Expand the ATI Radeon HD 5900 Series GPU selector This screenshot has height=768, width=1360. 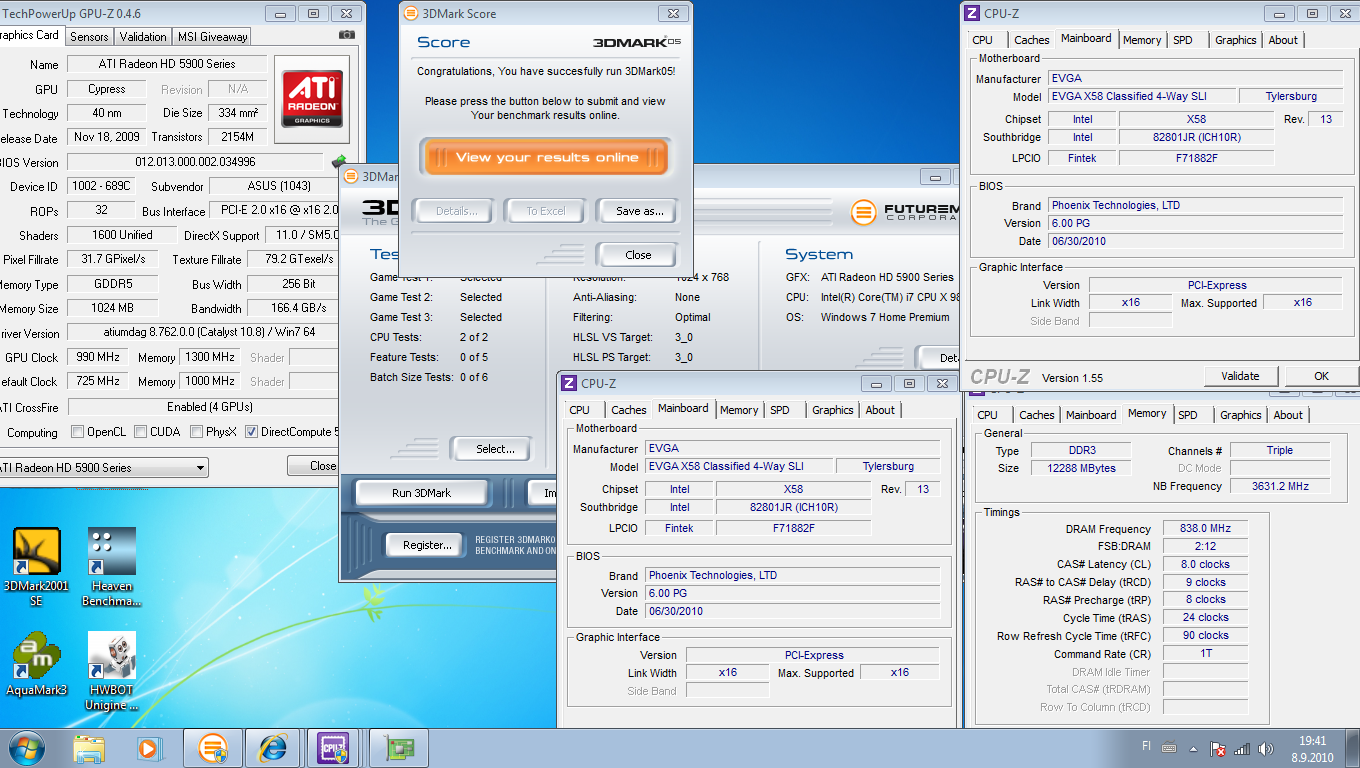point(201,468)
